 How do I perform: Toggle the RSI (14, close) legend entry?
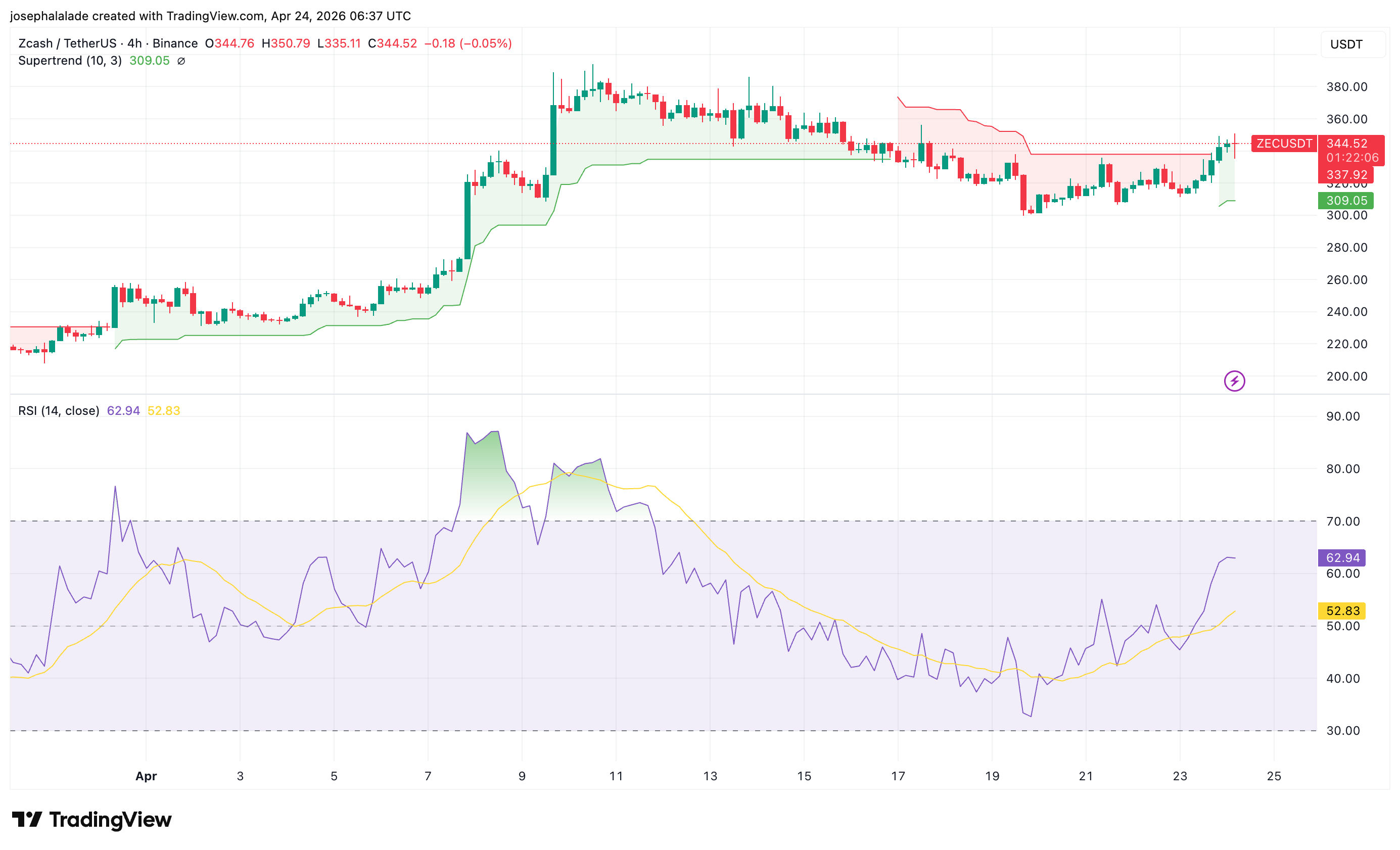click(x=59, y=411)
